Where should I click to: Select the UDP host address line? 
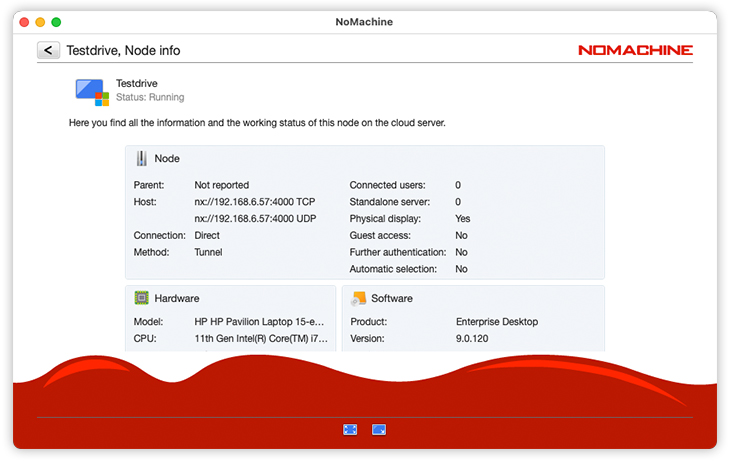tap(255, 218)
